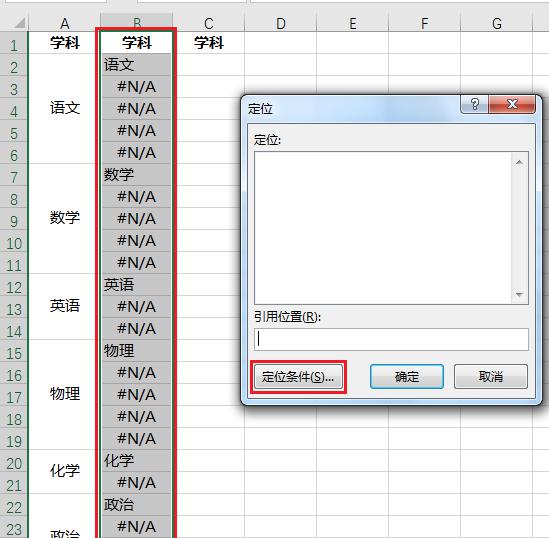Image resolution: width=549 pixels, height=538 pixels.
Task: Click cell C1 containing 学科
Action: pyautogui.click(x=209, y=43)
